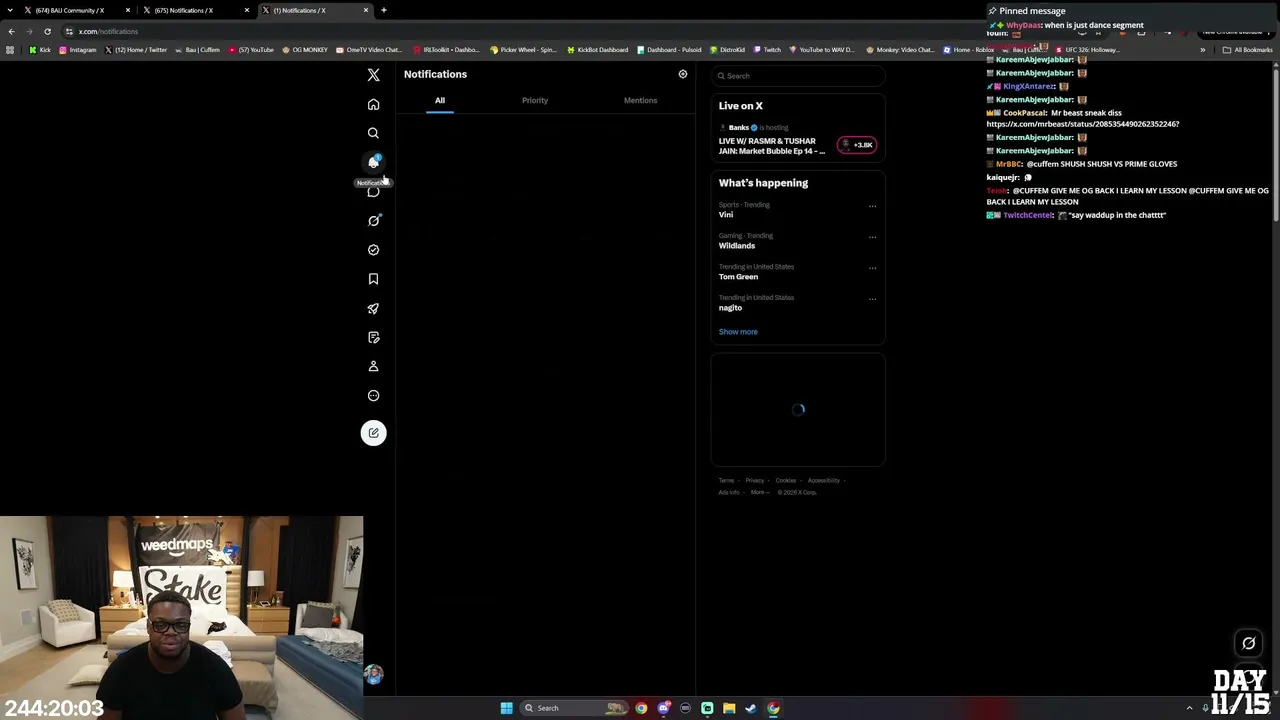This screenshot has height=720, width=1280.
Task: Open notification settings gear icon
Action: (683, 74)
